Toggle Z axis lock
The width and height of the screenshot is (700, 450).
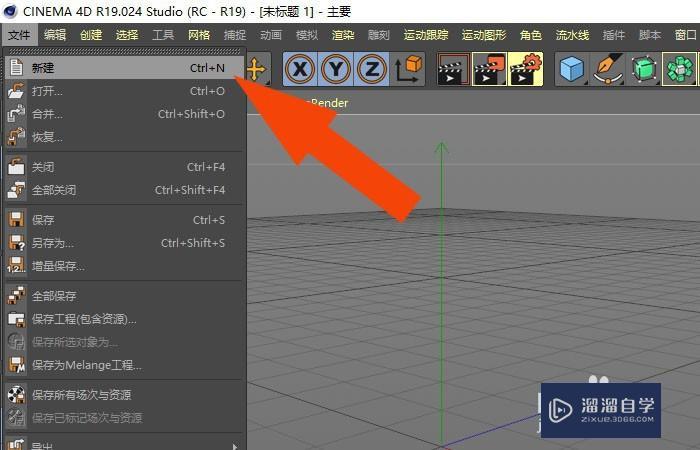(x=371, y=69)
